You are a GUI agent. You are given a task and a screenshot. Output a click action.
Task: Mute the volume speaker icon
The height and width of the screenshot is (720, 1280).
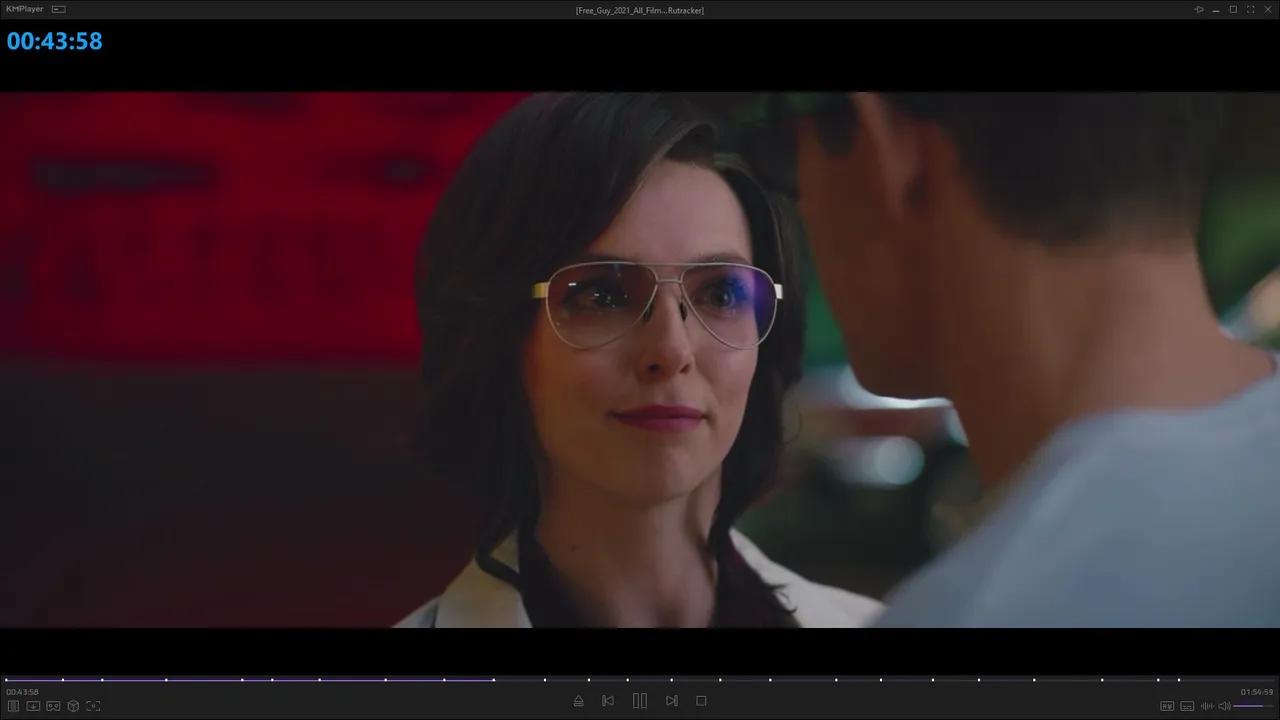pyautogui.click(x=1224, y=706)
